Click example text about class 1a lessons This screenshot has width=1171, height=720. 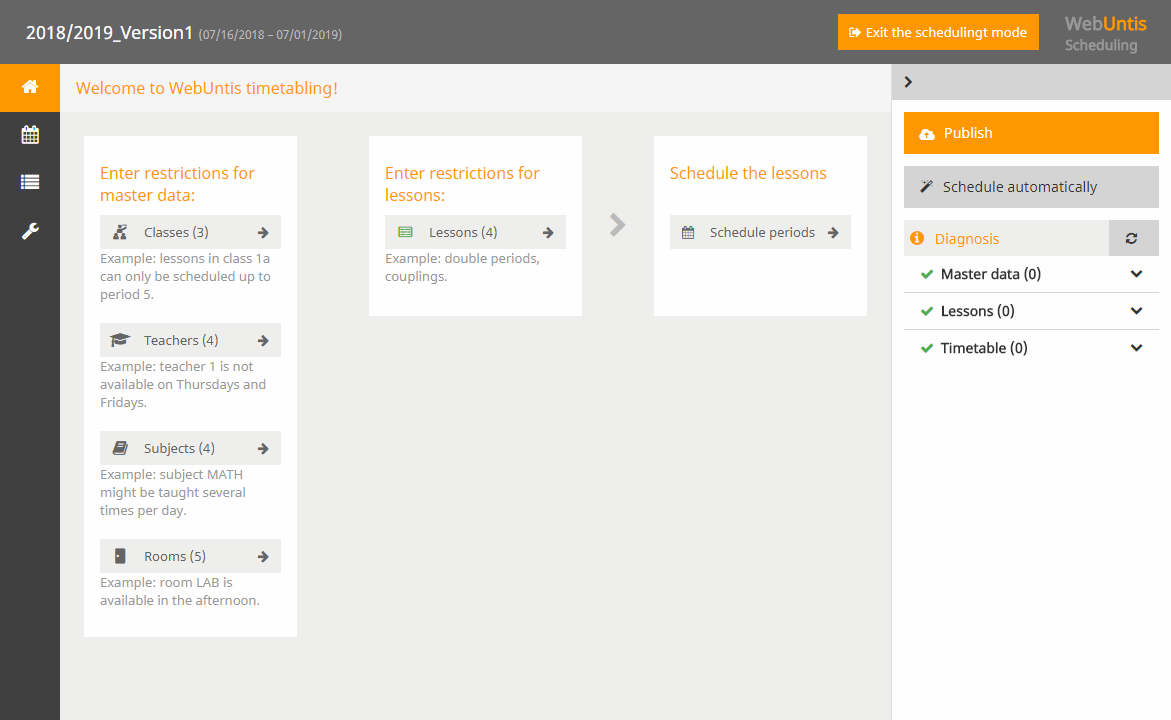click(x=185, y=276)
